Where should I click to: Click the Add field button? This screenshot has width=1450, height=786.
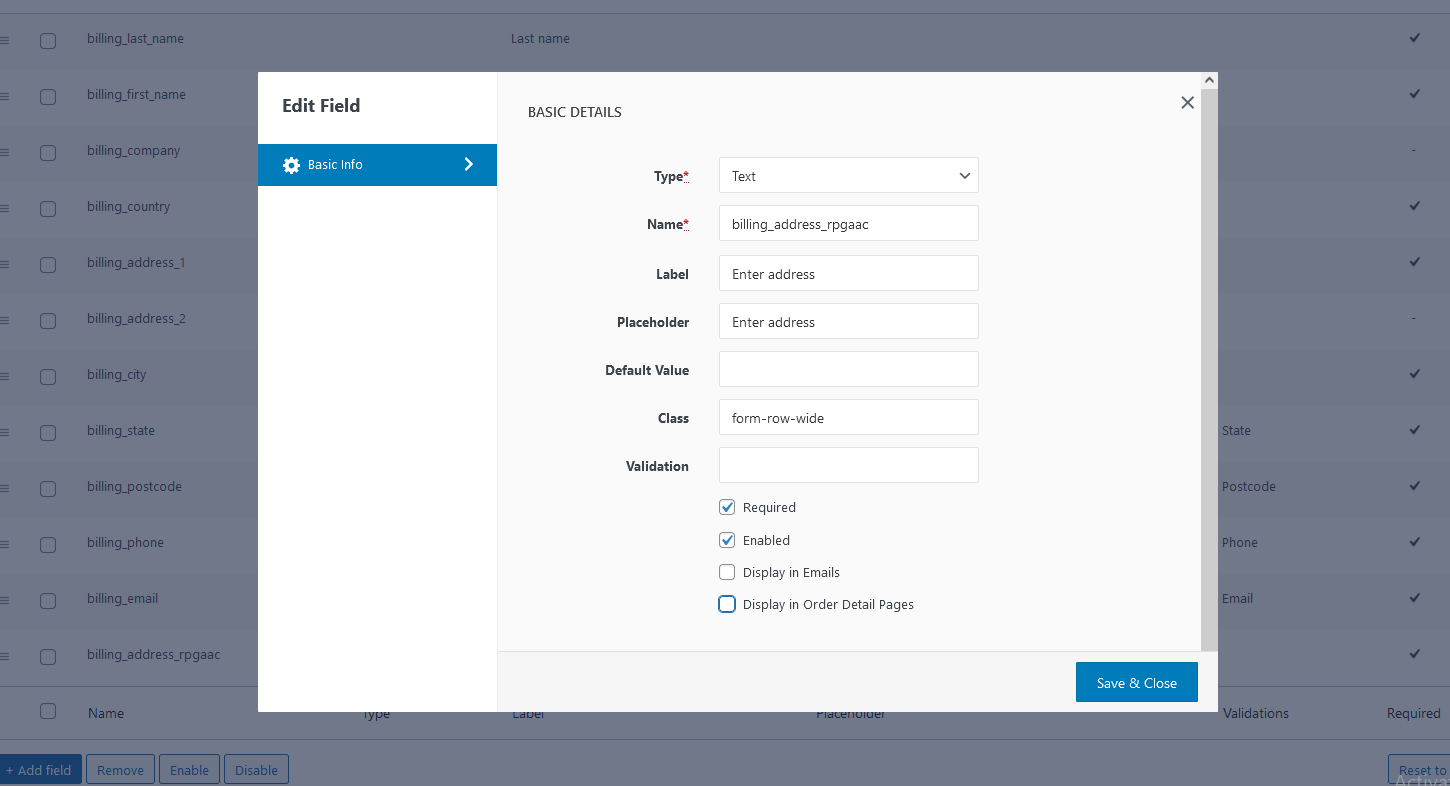pos(40,770)
